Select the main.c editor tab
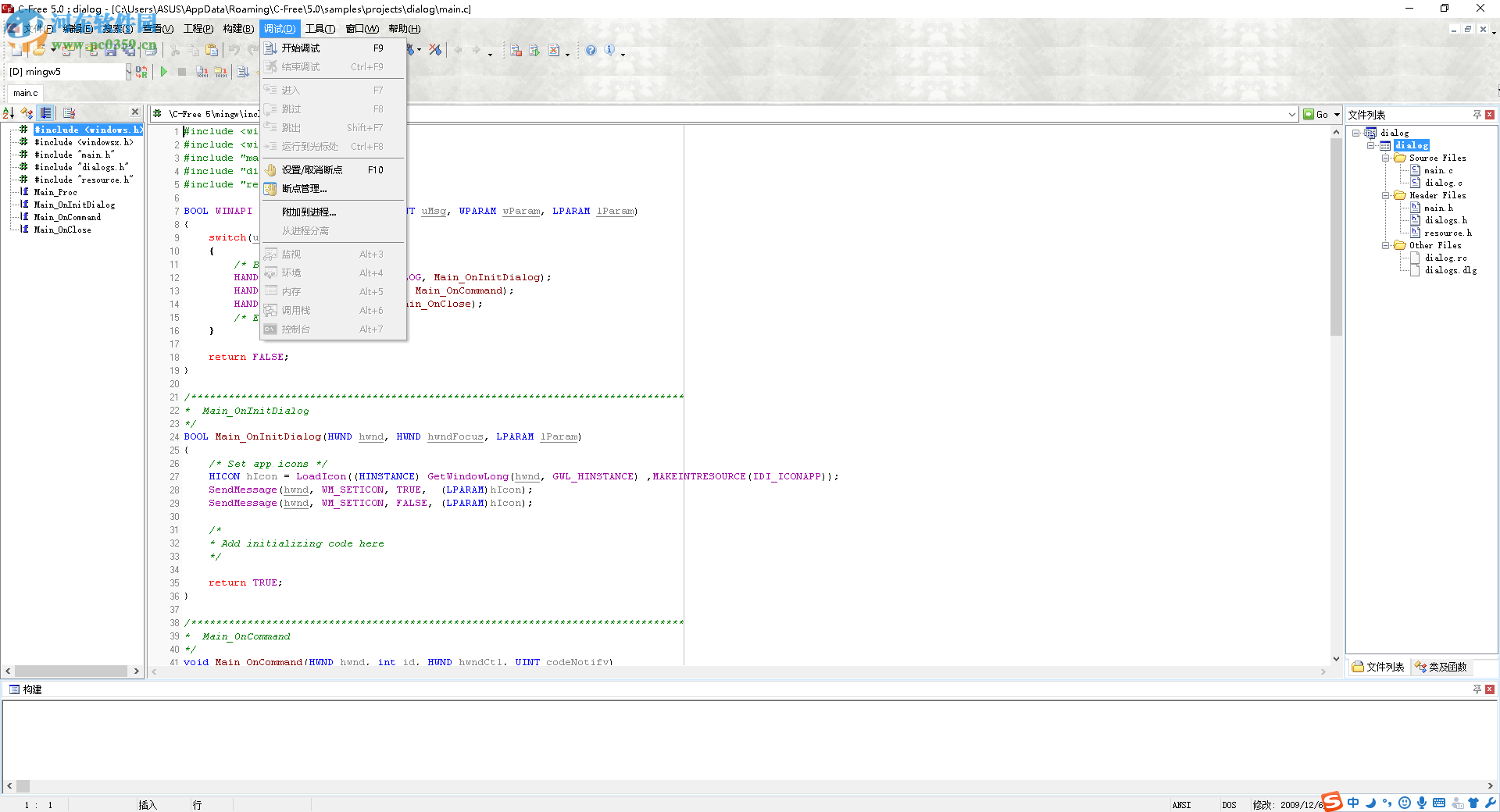 coord(25,93)
